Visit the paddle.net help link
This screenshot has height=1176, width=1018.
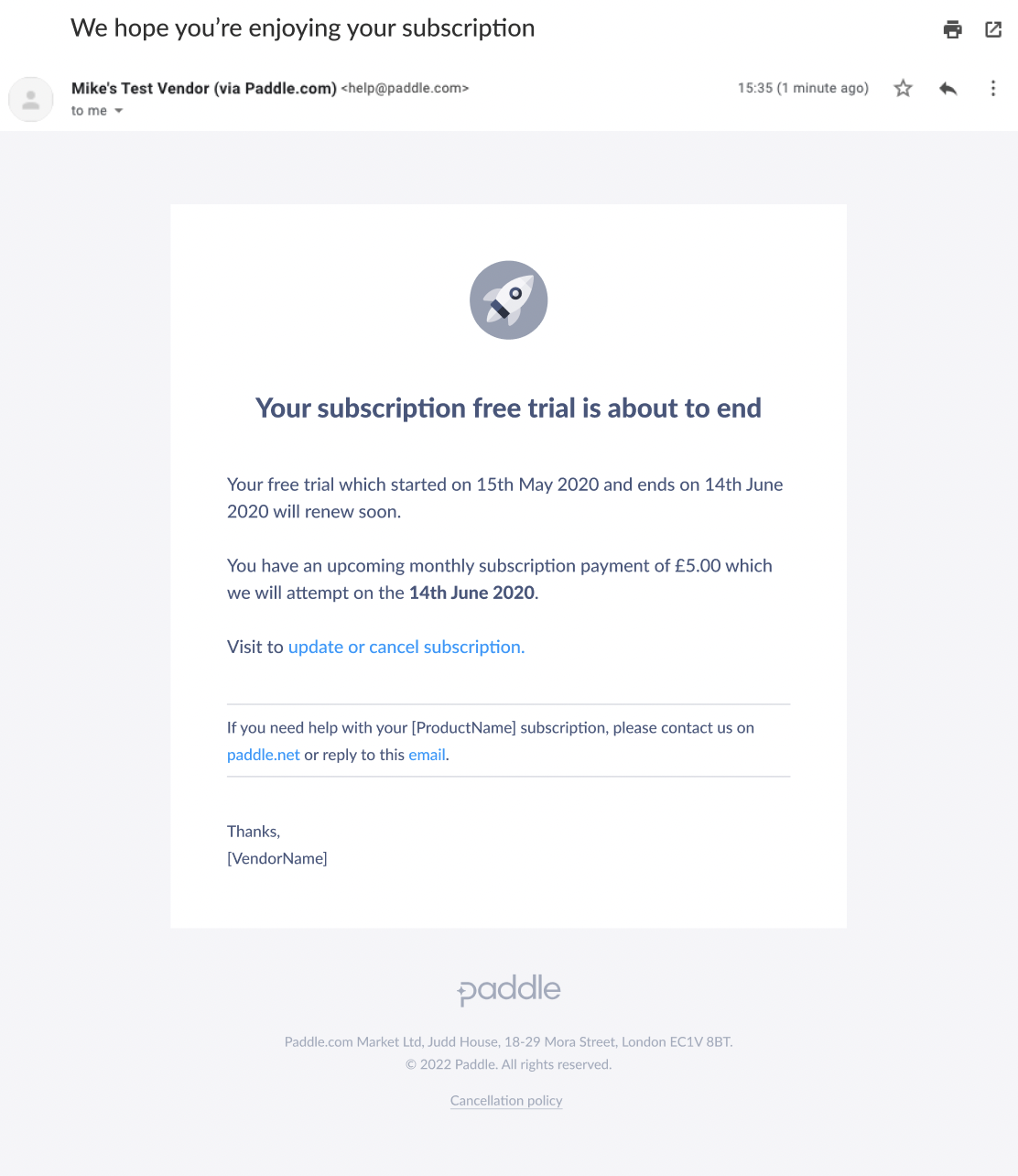coord(263,755)
